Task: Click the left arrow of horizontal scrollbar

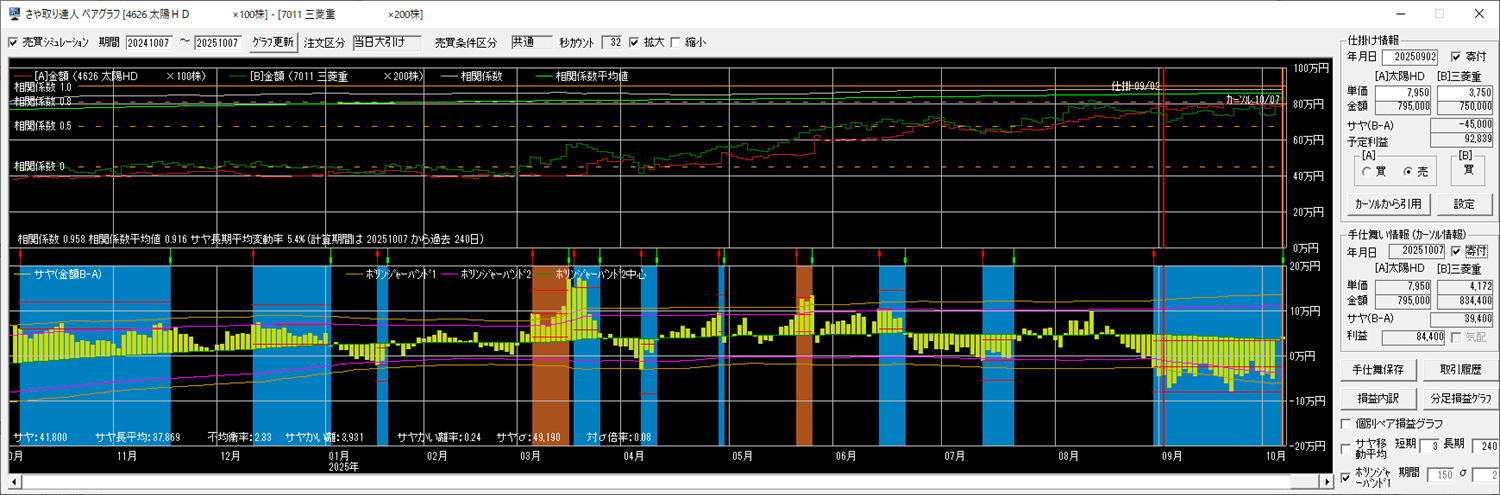Action: 15,483
